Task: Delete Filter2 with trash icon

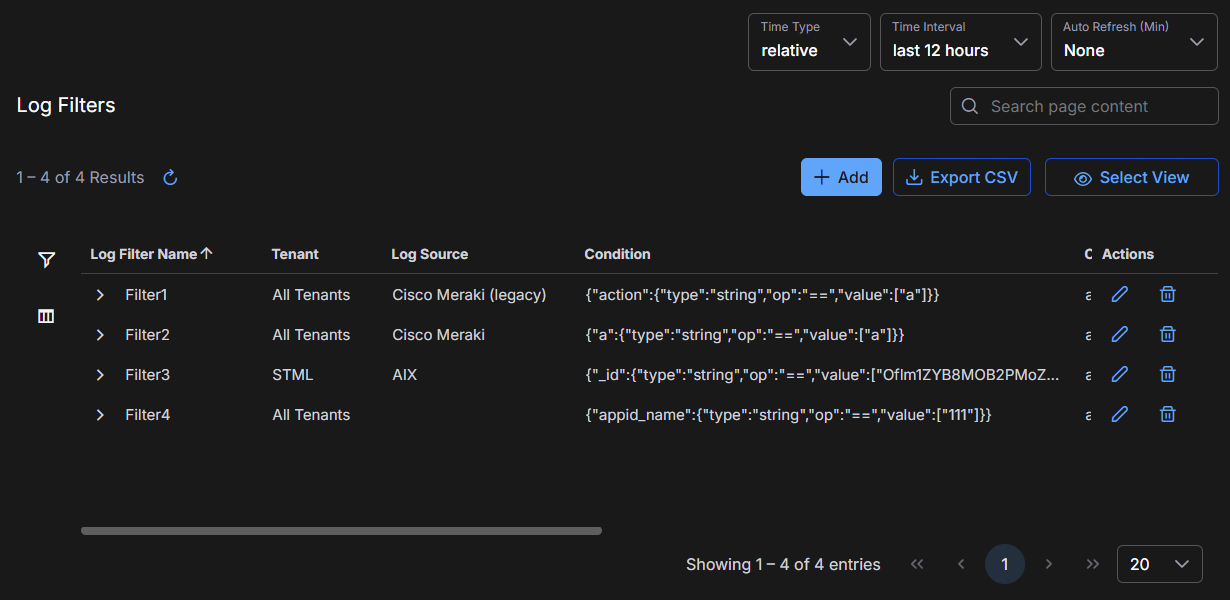Action: 1167,334
